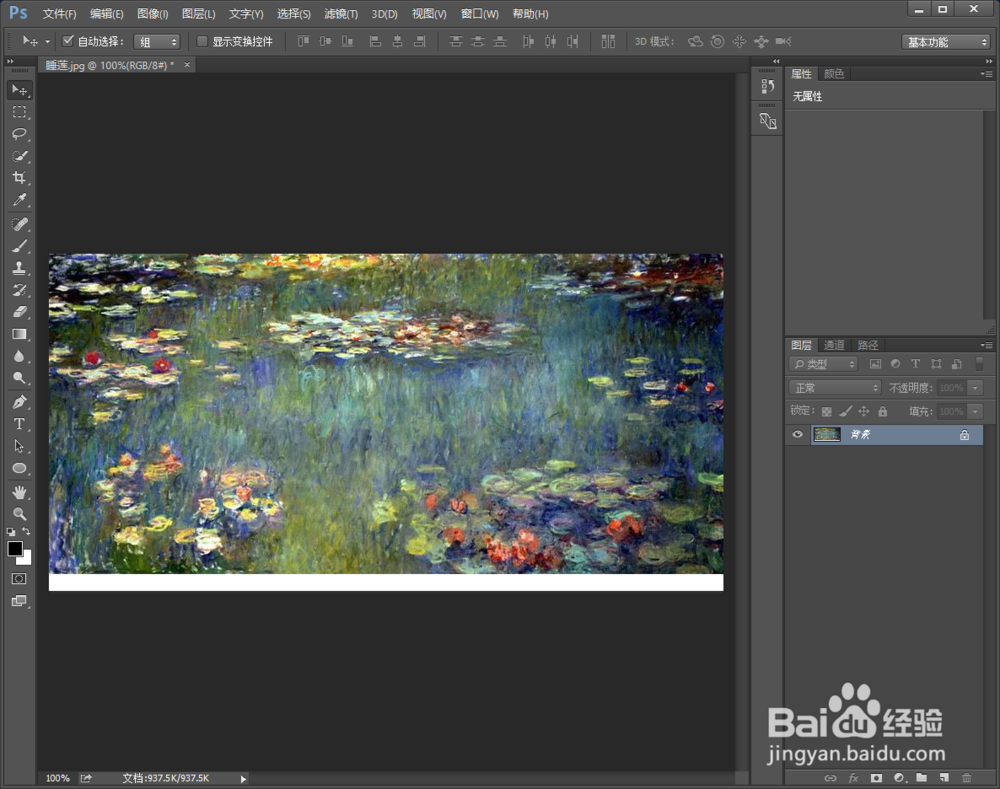Screen dimensions: 1000x789
Task: Click the trash icon to delete layer
Action: (x=966, y=778)
